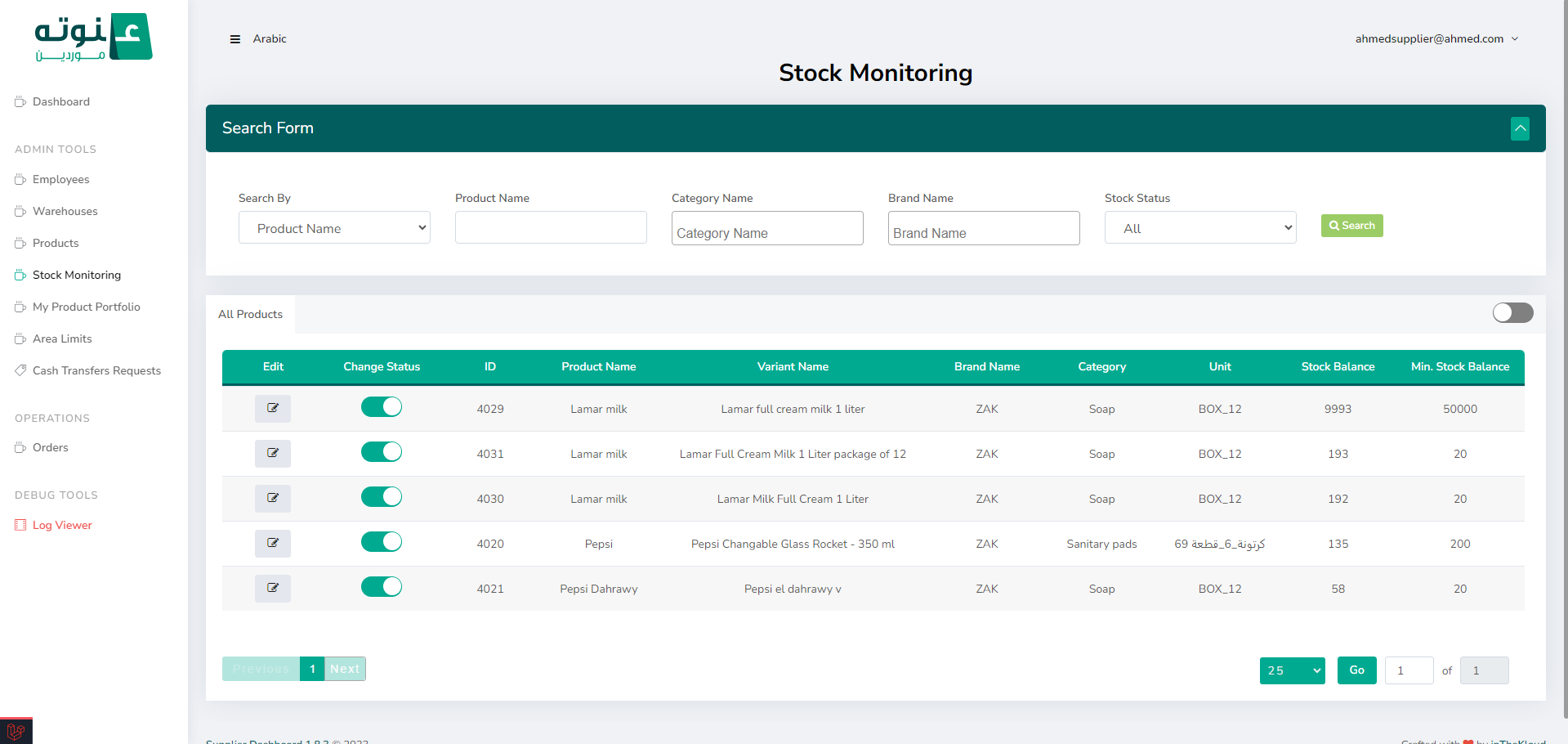Click the Anoutah logo in sidebar
Image resolution: width=1568 pixels, height=744 pixels.
(x=93, y=38)
